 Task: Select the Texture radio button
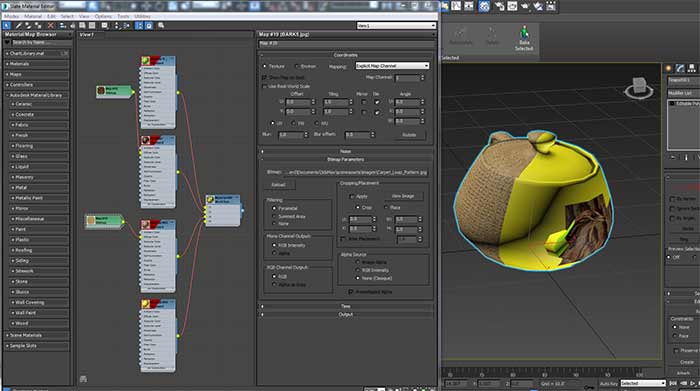pos(265,66)
